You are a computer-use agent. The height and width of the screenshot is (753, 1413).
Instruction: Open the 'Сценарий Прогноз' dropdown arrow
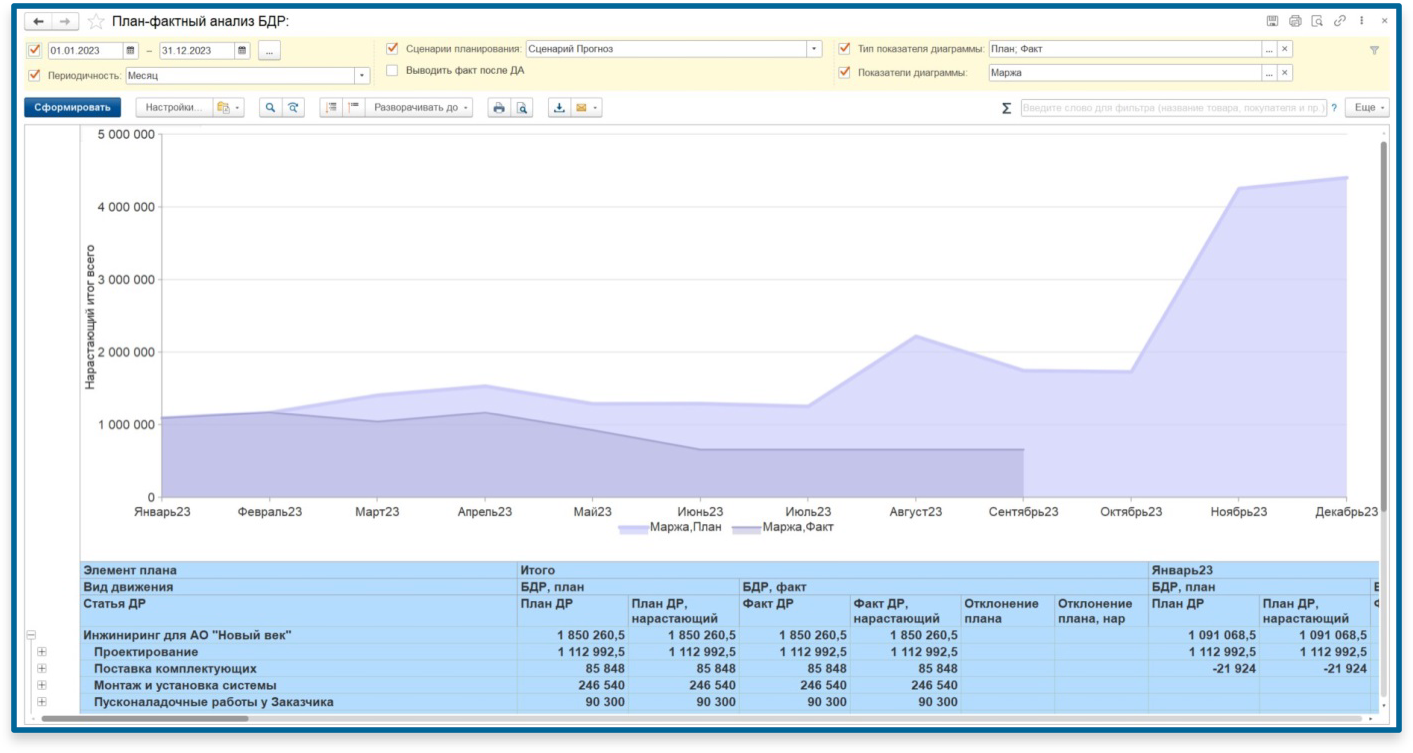pyautogui.click(x=814, y=48)
